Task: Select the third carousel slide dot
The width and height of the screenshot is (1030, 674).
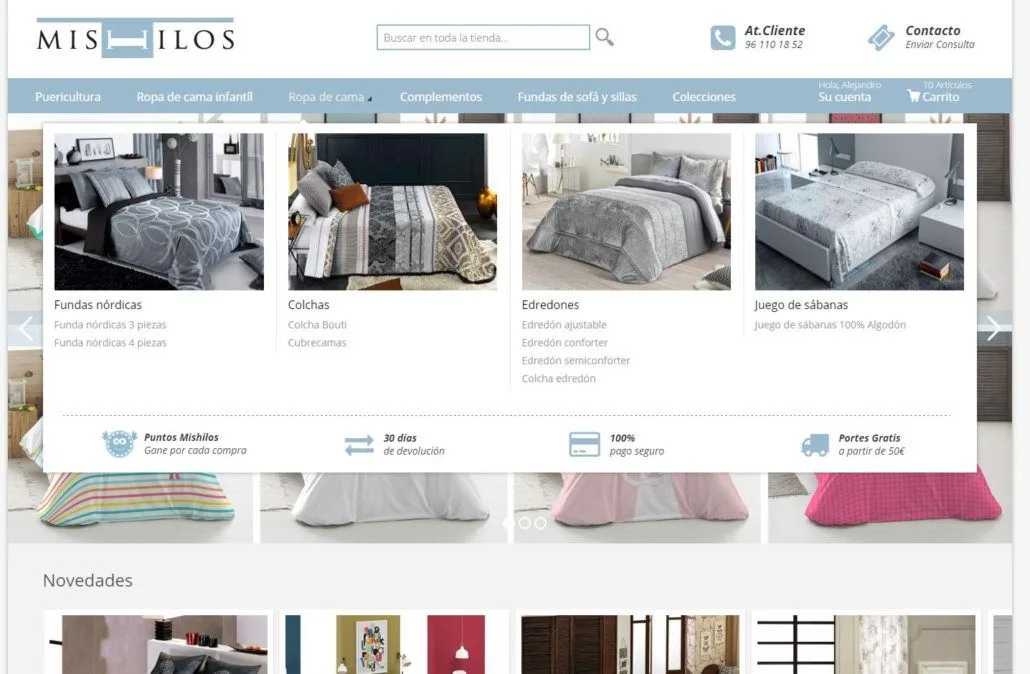Action: (540, 523)
